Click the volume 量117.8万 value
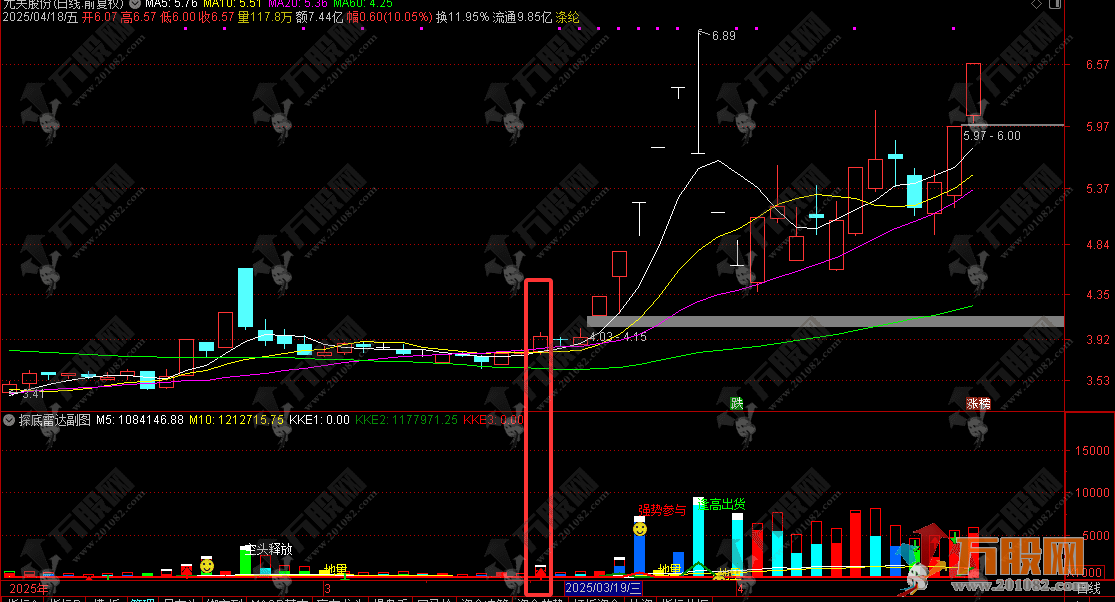 [x=265, y=17]
